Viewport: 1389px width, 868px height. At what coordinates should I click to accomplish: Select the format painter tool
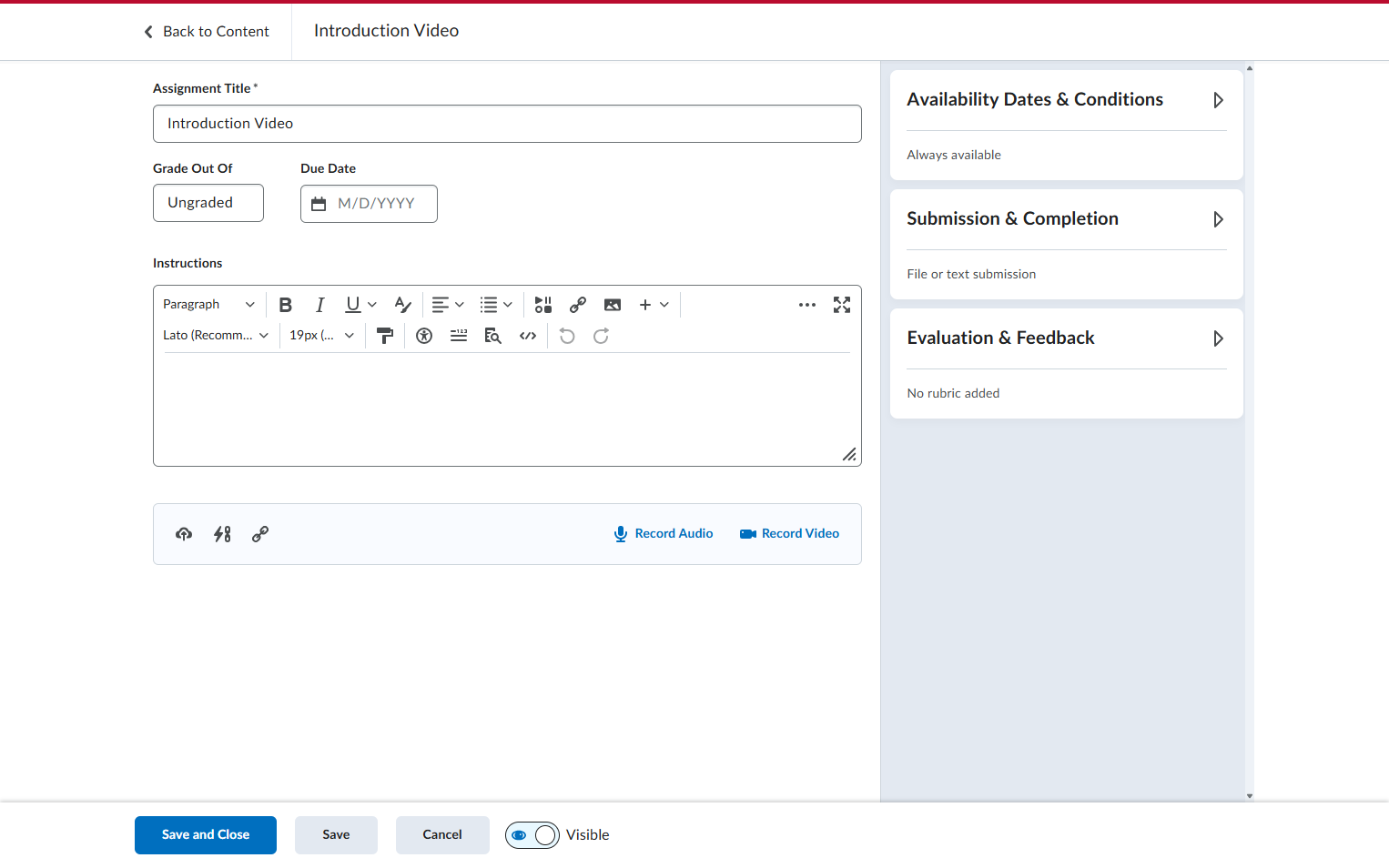(x=385, y=336)
